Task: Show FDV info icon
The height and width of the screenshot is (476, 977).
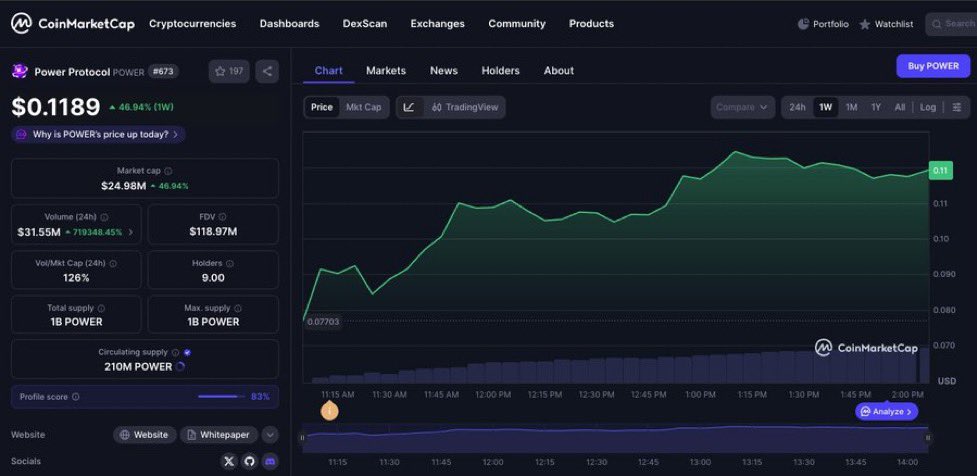Action: pyautogui.click(x=223, y=217)
